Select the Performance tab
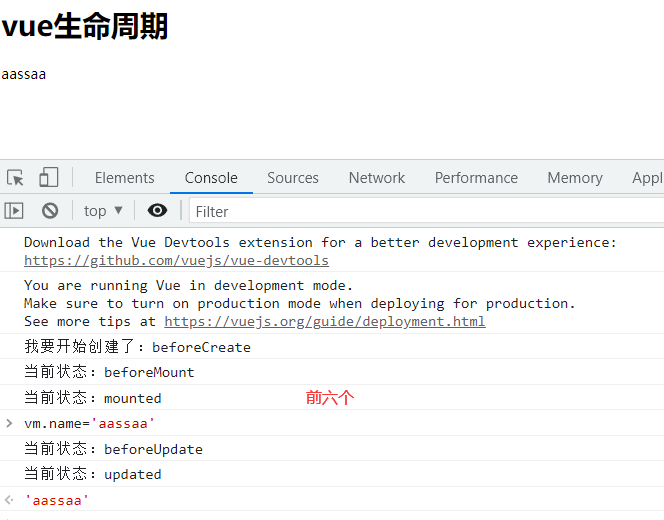 [476, 178]
